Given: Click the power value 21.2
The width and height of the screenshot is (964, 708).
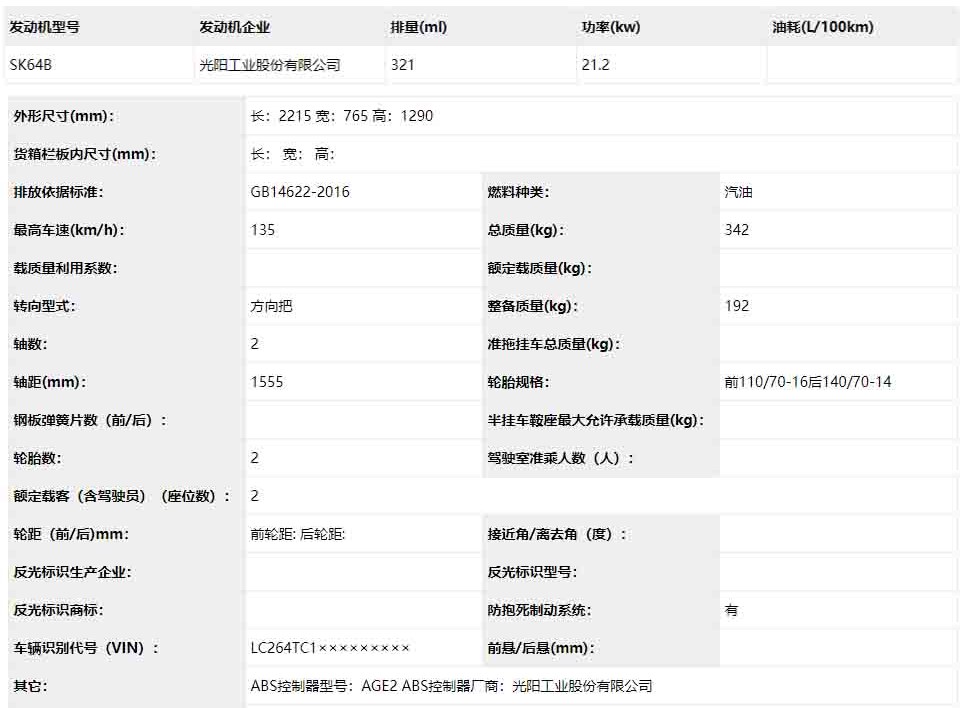Looking at the screenshot, I should click(596, 65).
